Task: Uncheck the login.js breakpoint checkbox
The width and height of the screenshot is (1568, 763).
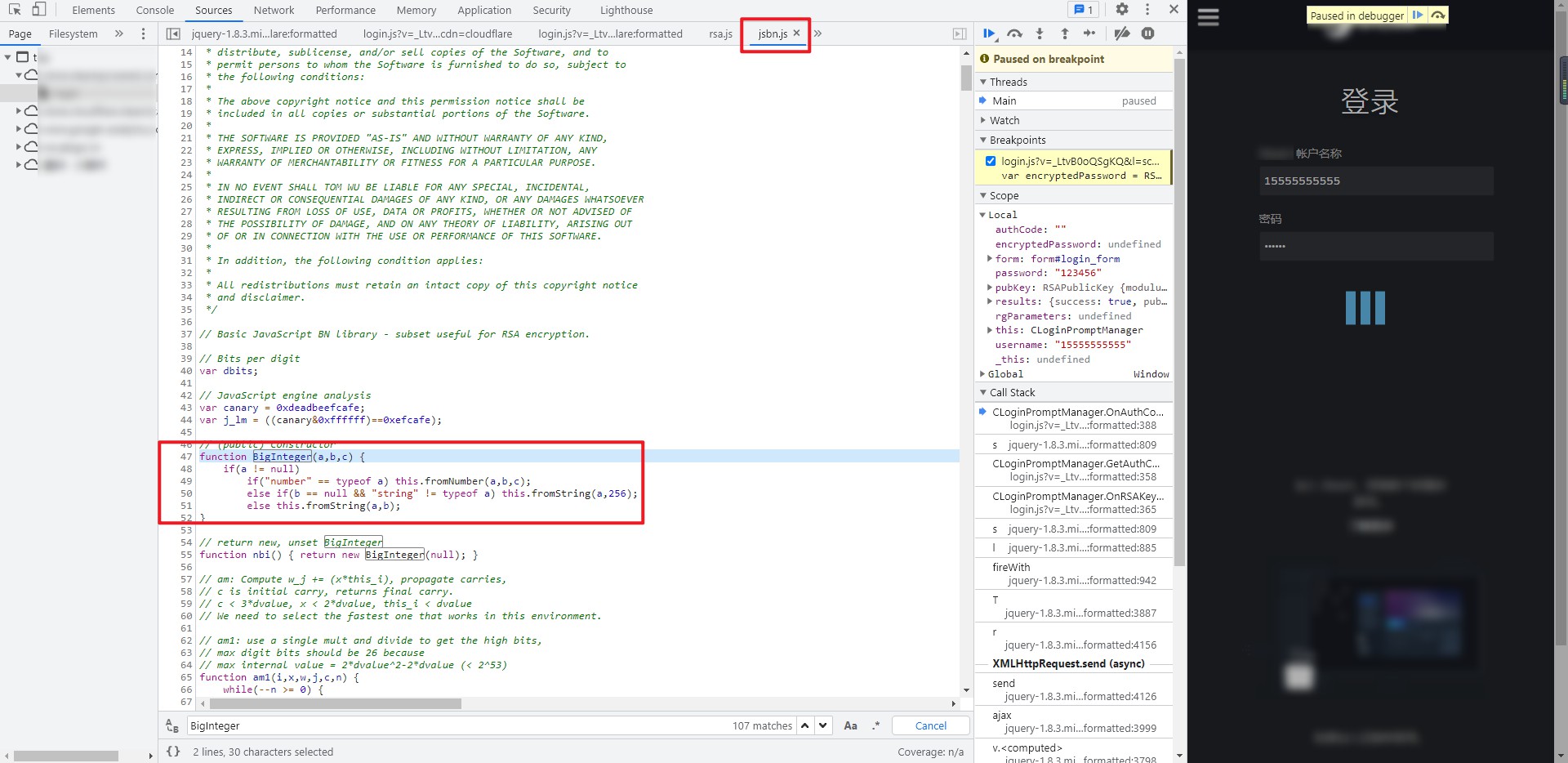Action: click(x=991, y=161)
